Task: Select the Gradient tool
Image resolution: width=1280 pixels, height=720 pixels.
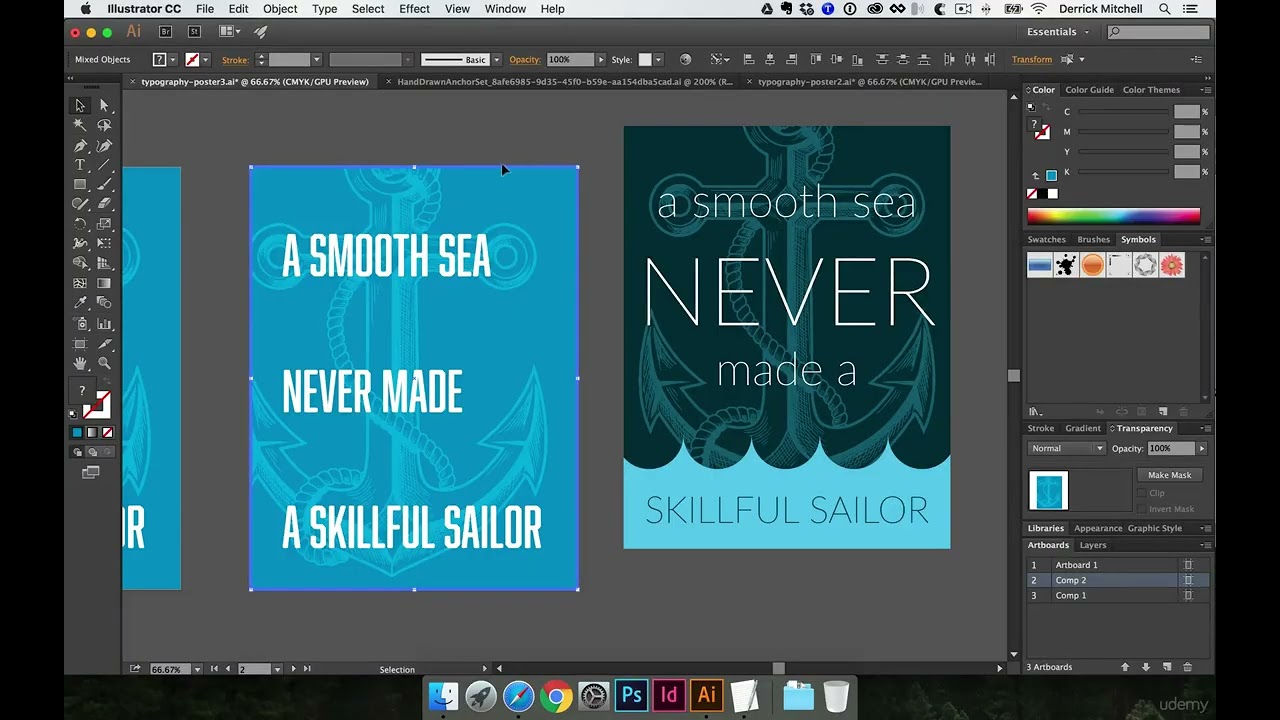Action: point(104,283)
